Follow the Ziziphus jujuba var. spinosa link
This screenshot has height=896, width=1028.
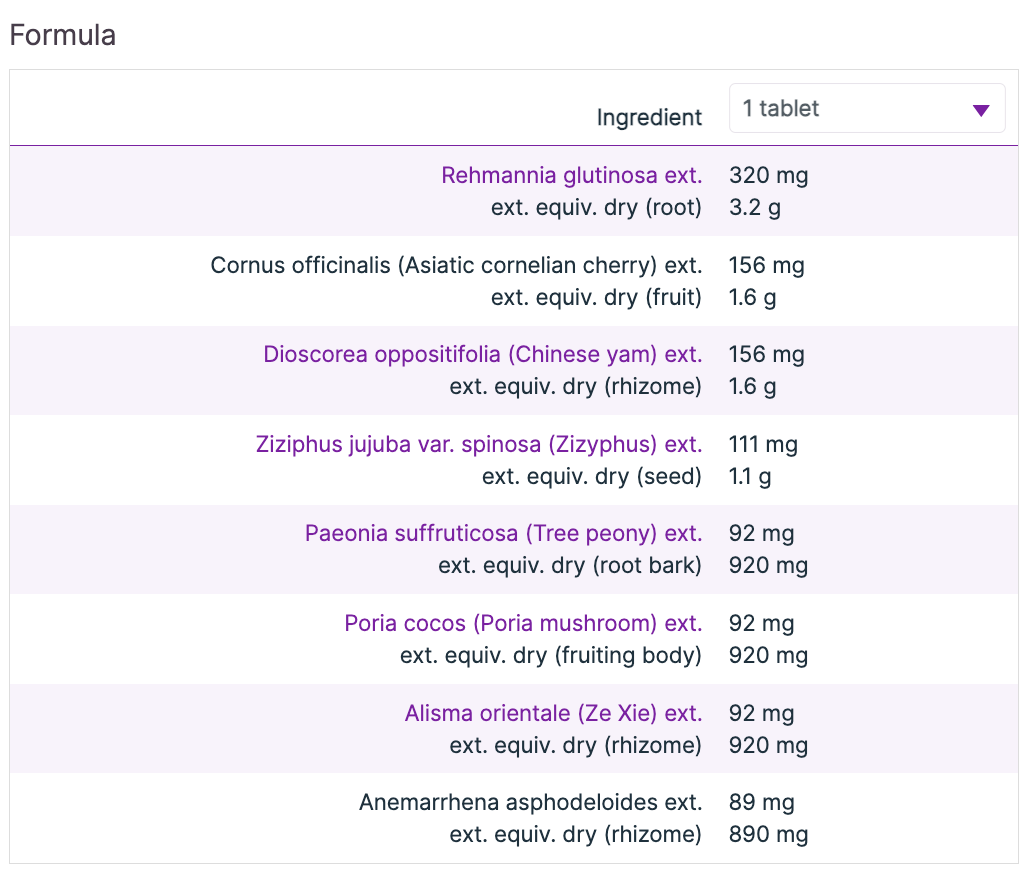pos(478,444)
